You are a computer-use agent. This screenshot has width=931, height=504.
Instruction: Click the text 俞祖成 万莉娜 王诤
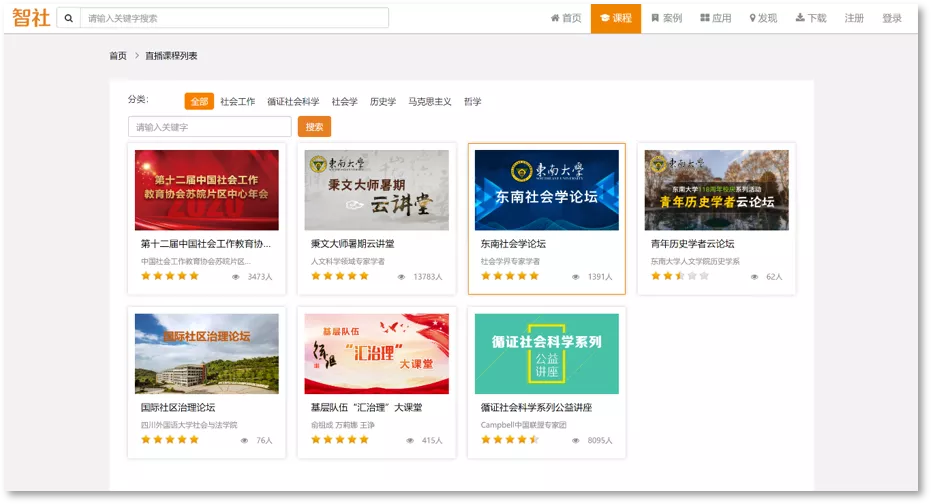point(343,425)
